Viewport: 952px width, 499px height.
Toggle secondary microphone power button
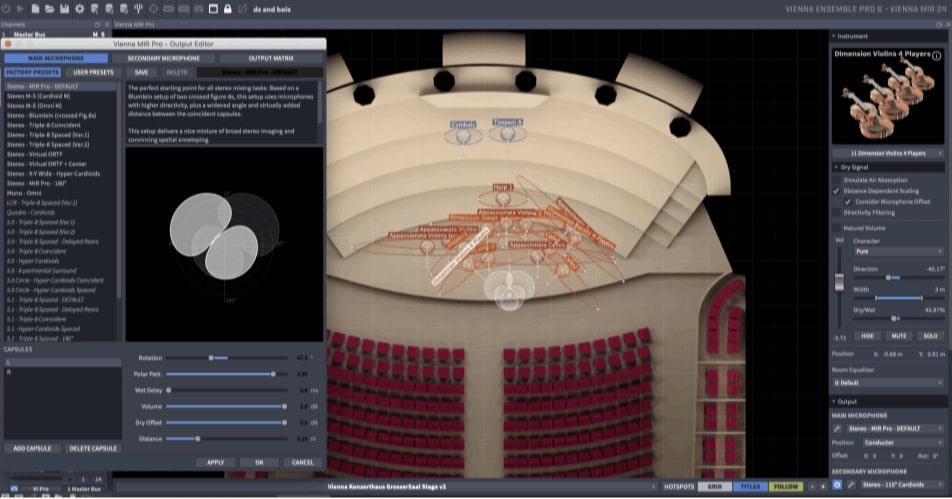(x=838, y=485)
